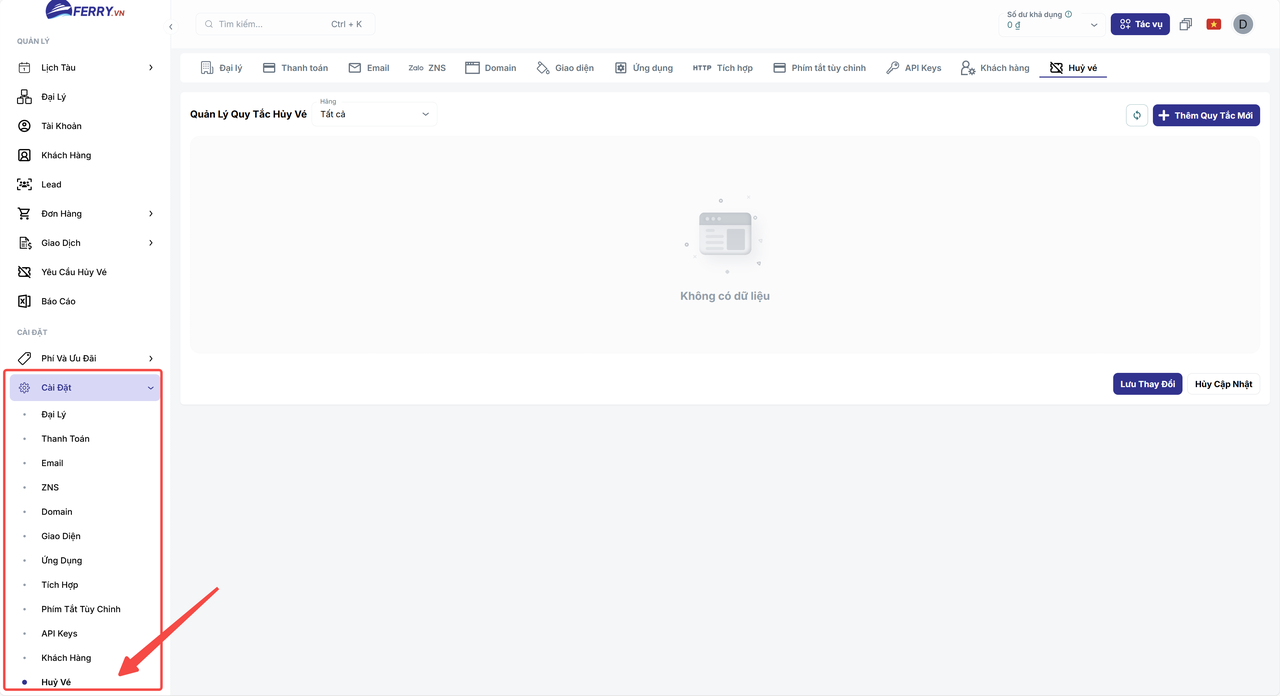Expand the Giao Dịch sidebar menu
Screen dimensions: 1280x696
point(85,243)
